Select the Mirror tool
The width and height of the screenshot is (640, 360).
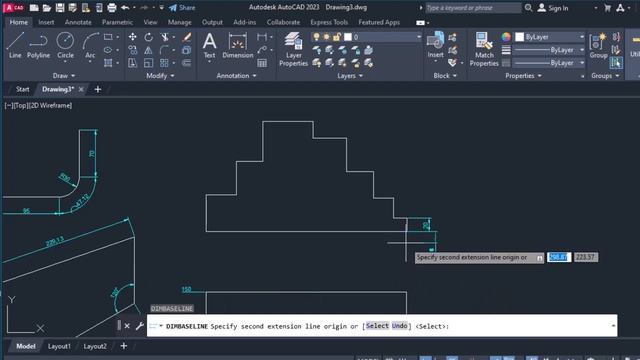coord(149,50)
